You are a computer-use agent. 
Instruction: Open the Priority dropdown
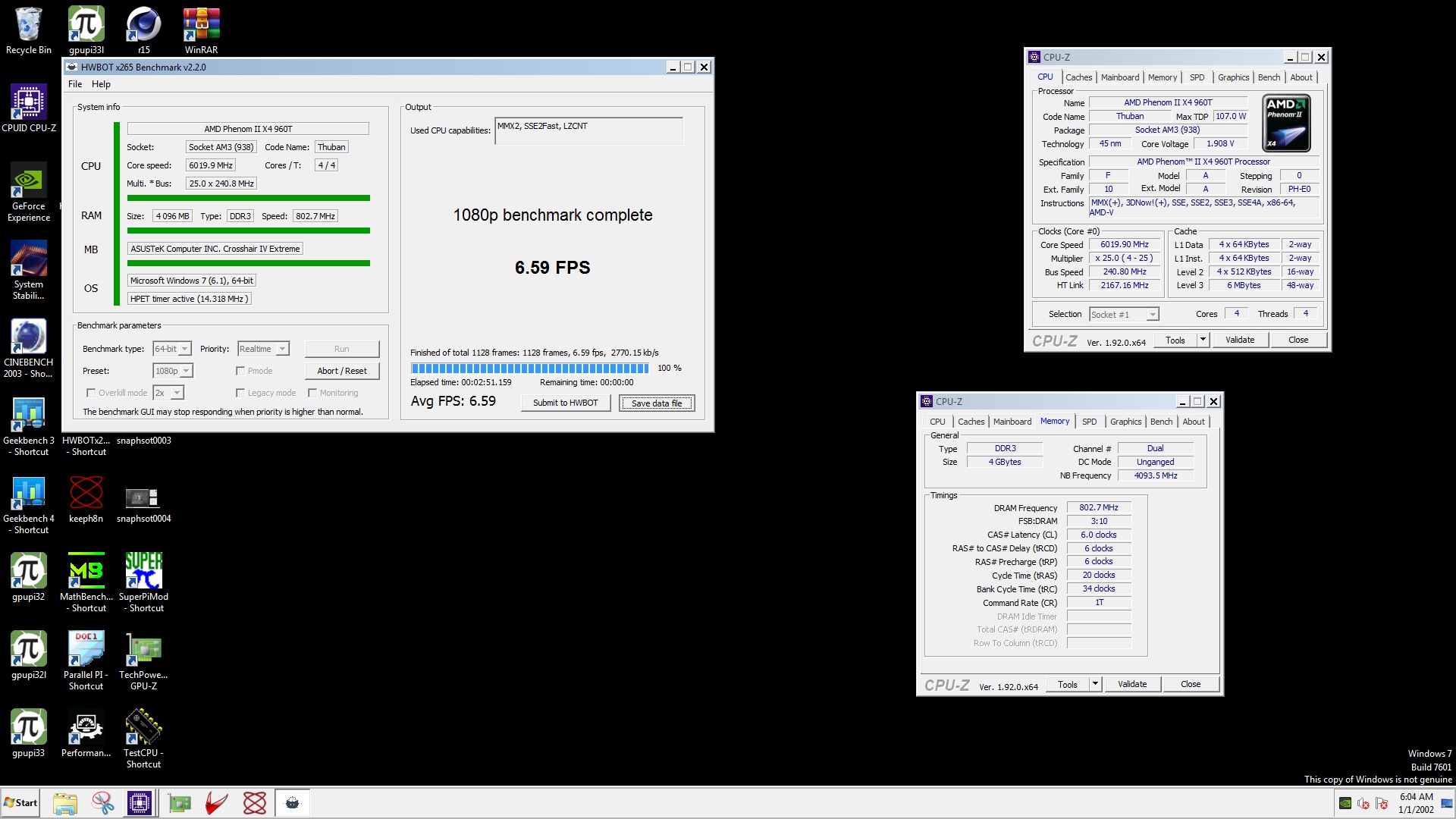click(263, 349)
